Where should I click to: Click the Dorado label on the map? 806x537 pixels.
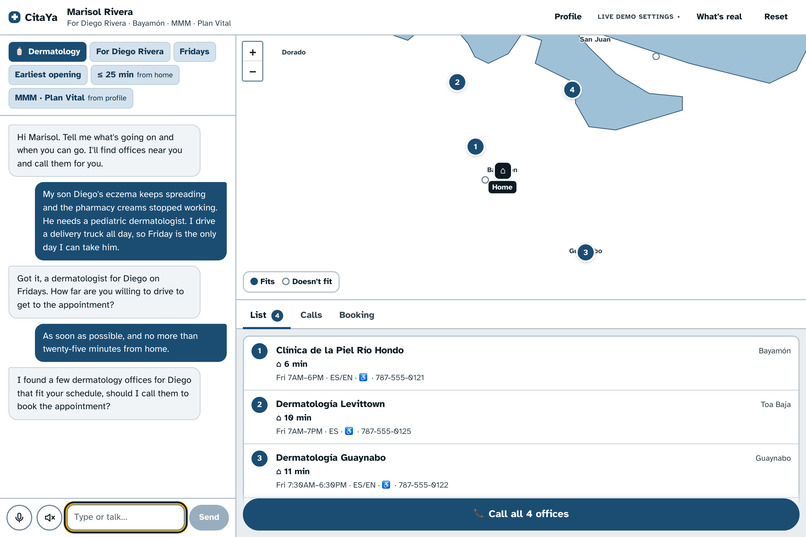click(x=294, y=52)
